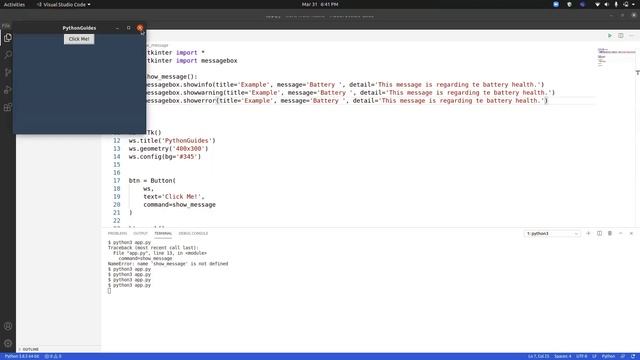Open the editor More Actions menu

click(x=631, y=36)
